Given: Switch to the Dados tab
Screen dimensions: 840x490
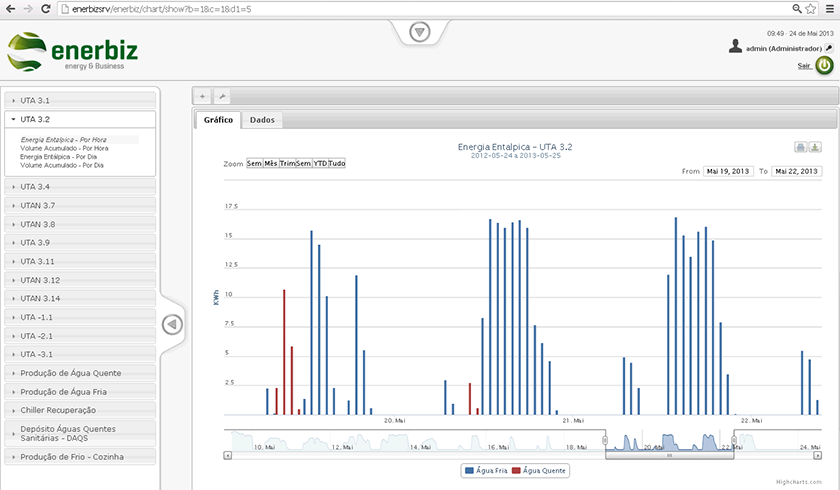Looking at the screenshot, I should (x=262, y=120).
